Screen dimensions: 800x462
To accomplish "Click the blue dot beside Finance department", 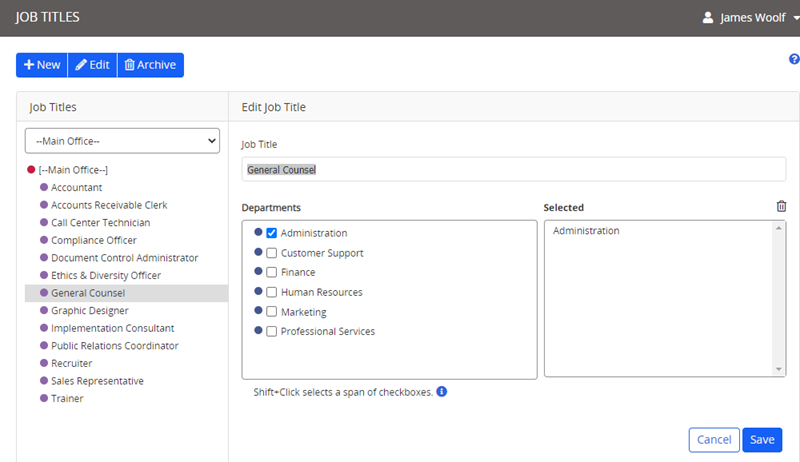I will pos(258,272).
